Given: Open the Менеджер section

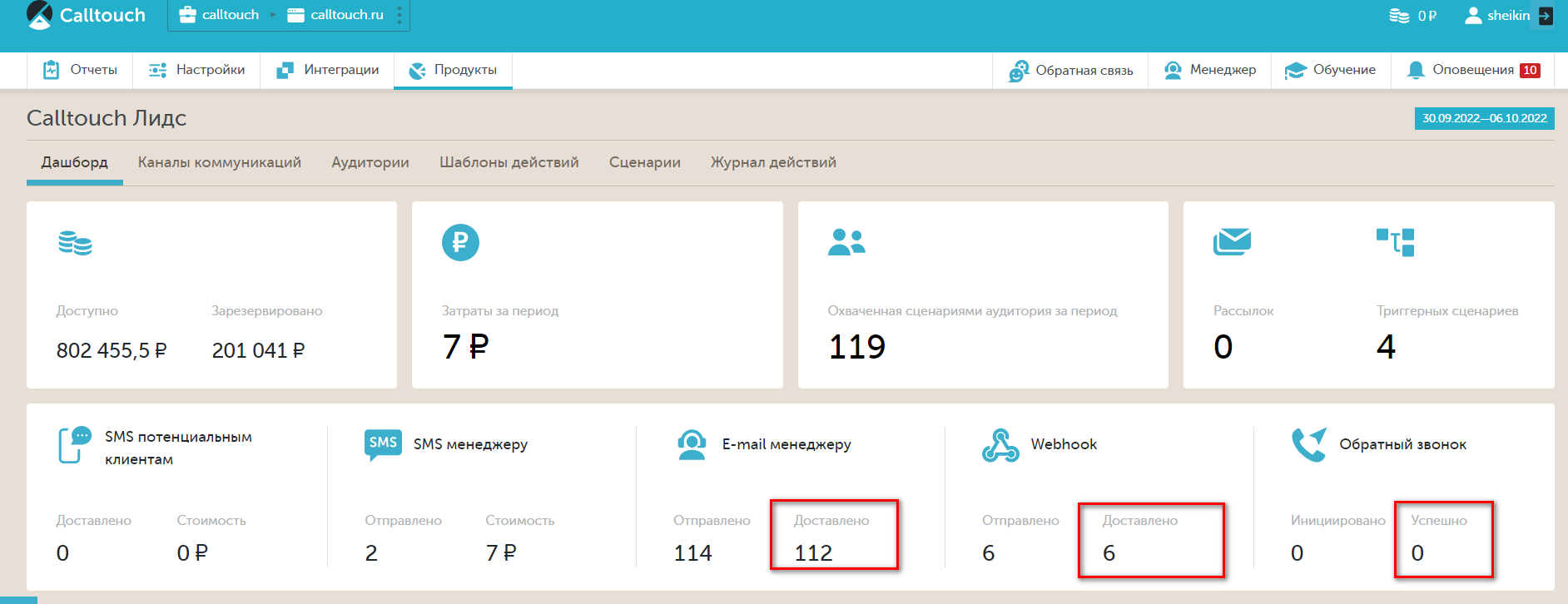Looking at the screenshot, I should 1210,70.
